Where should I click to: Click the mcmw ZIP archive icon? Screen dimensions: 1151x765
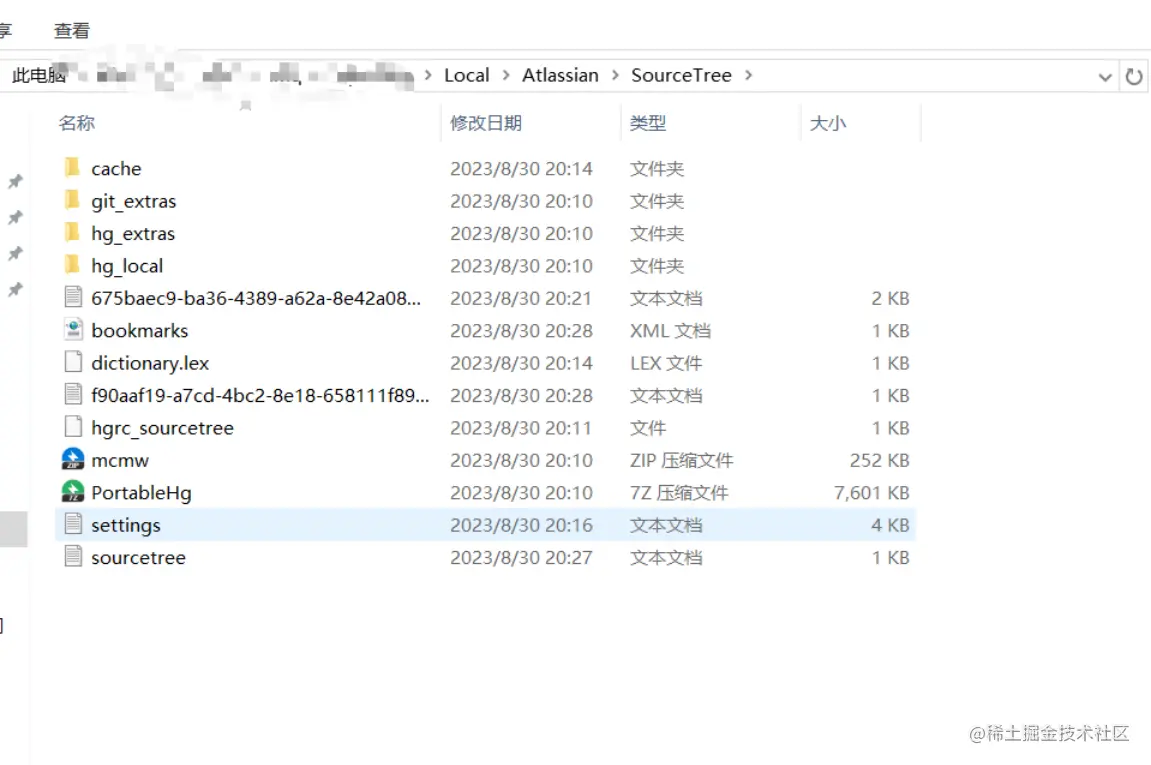click(x=73, y=460)
